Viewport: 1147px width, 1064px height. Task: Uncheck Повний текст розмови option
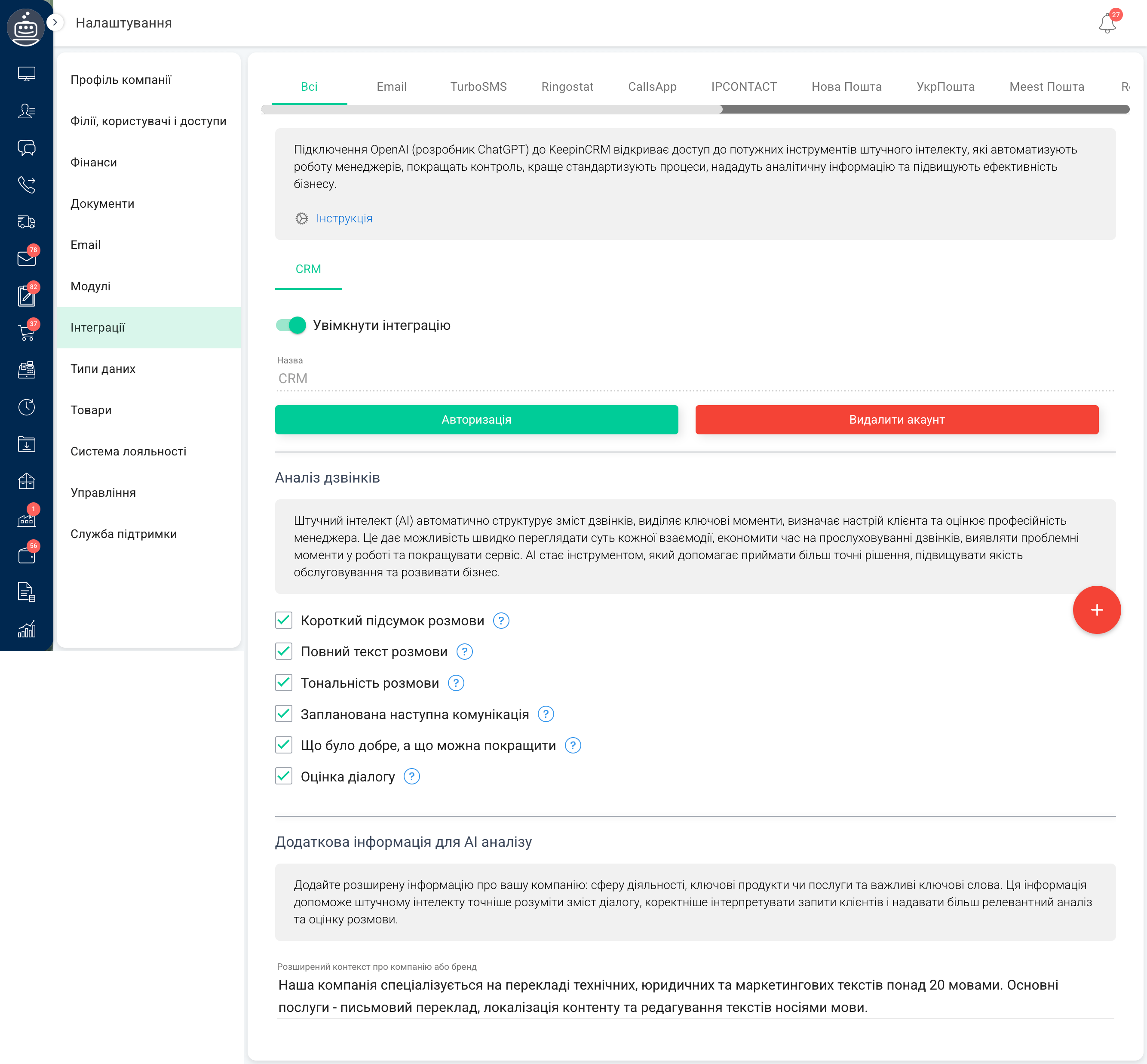pos(283,651)
